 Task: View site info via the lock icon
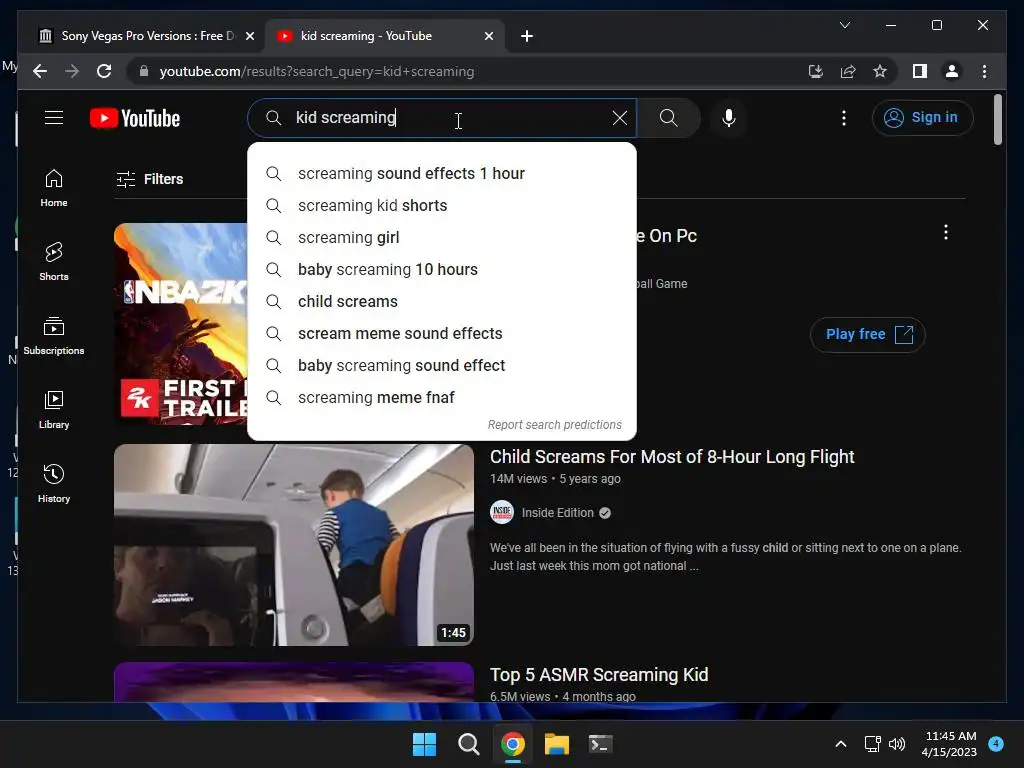tap(144, 71)
